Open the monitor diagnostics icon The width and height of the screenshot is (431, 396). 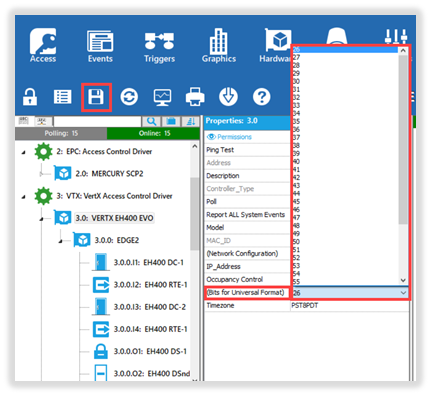pos(162,97)
